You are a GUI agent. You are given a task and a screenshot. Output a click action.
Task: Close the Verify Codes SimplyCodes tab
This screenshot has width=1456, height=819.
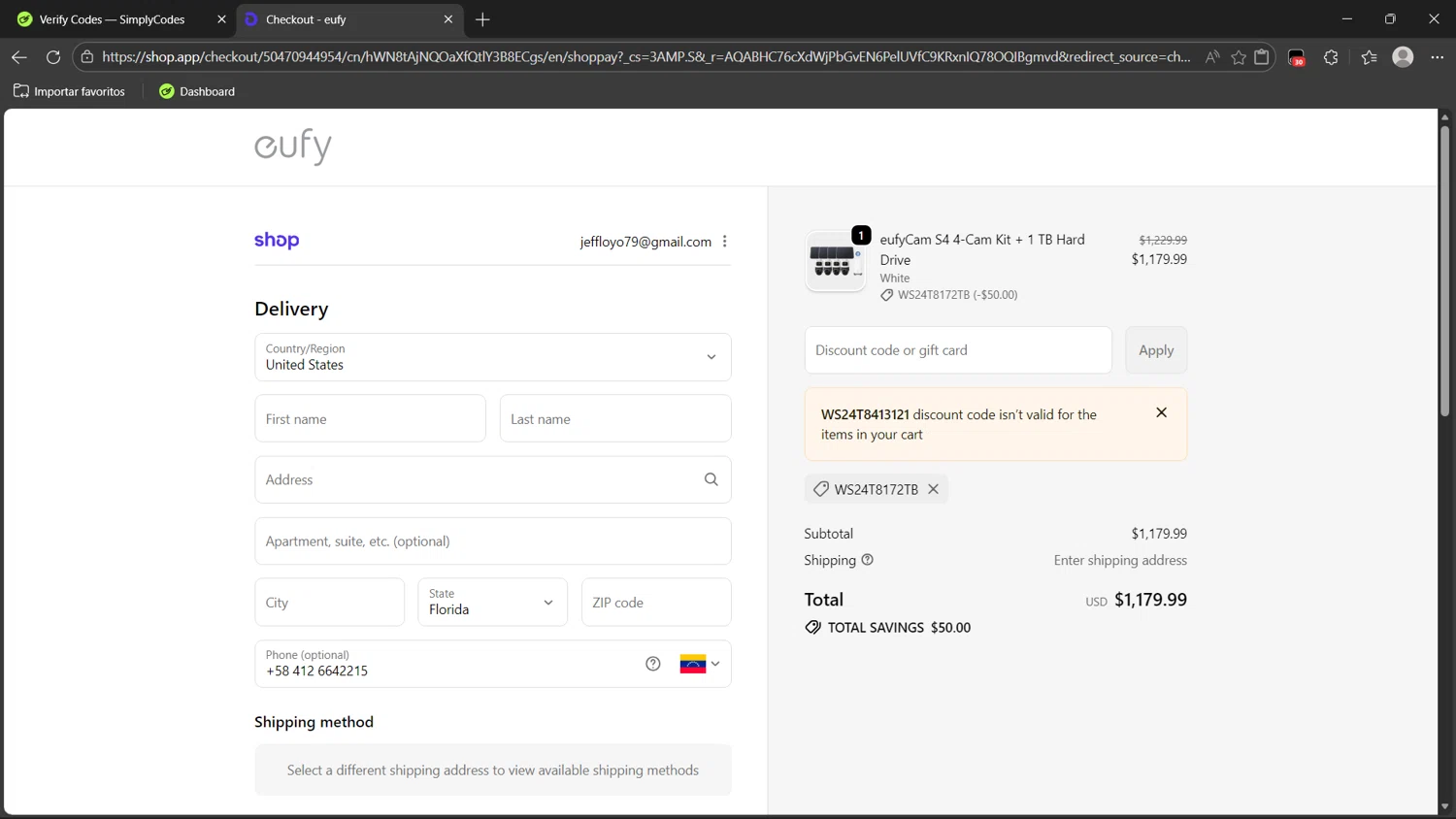click(221, 19)
